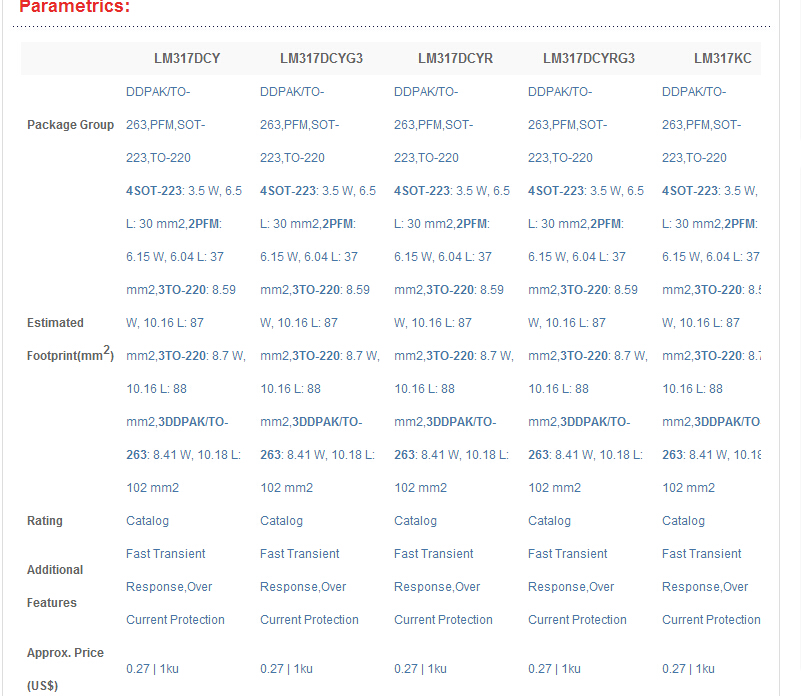Select the LM317DCYG3 part number header

tap(321, 58)
